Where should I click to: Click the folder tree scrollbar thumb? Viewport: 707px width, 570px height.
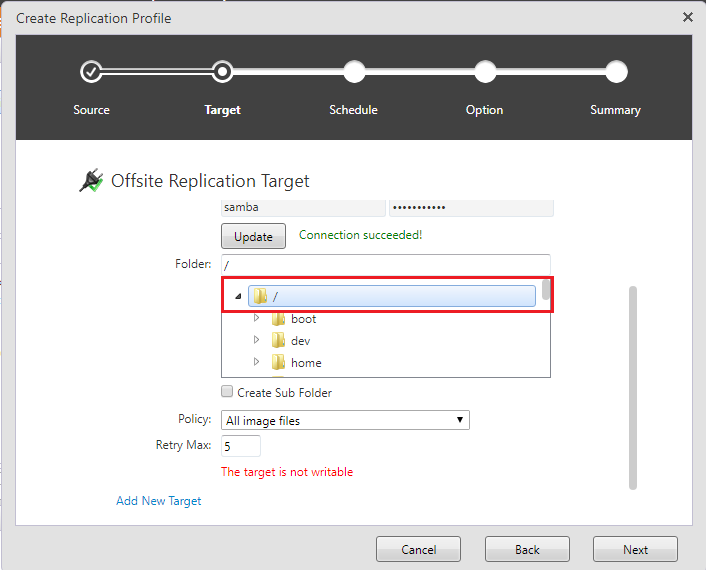546,290
